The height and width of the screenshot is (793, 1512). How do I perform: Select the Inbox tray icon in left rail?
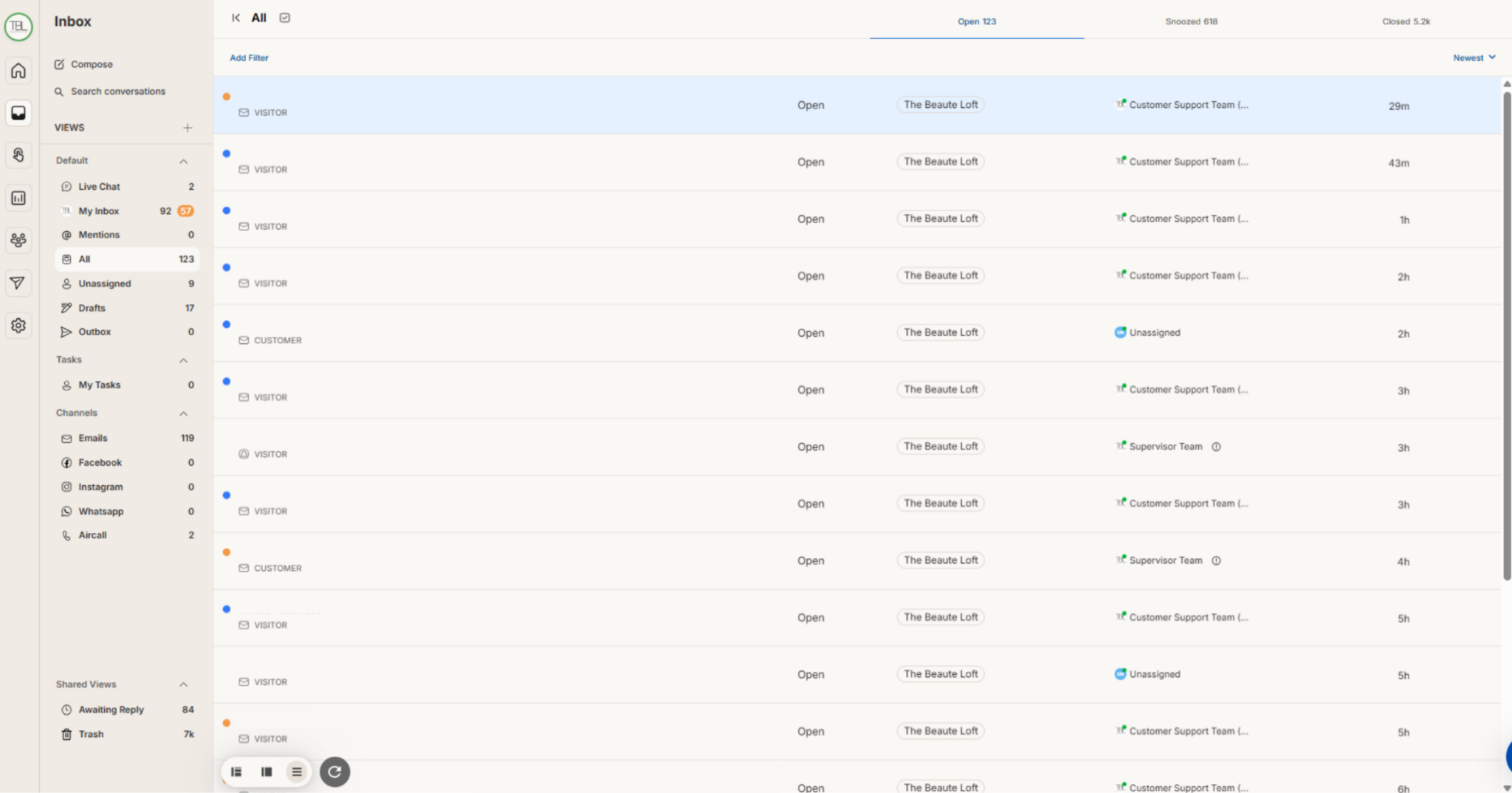coord(18,113)
